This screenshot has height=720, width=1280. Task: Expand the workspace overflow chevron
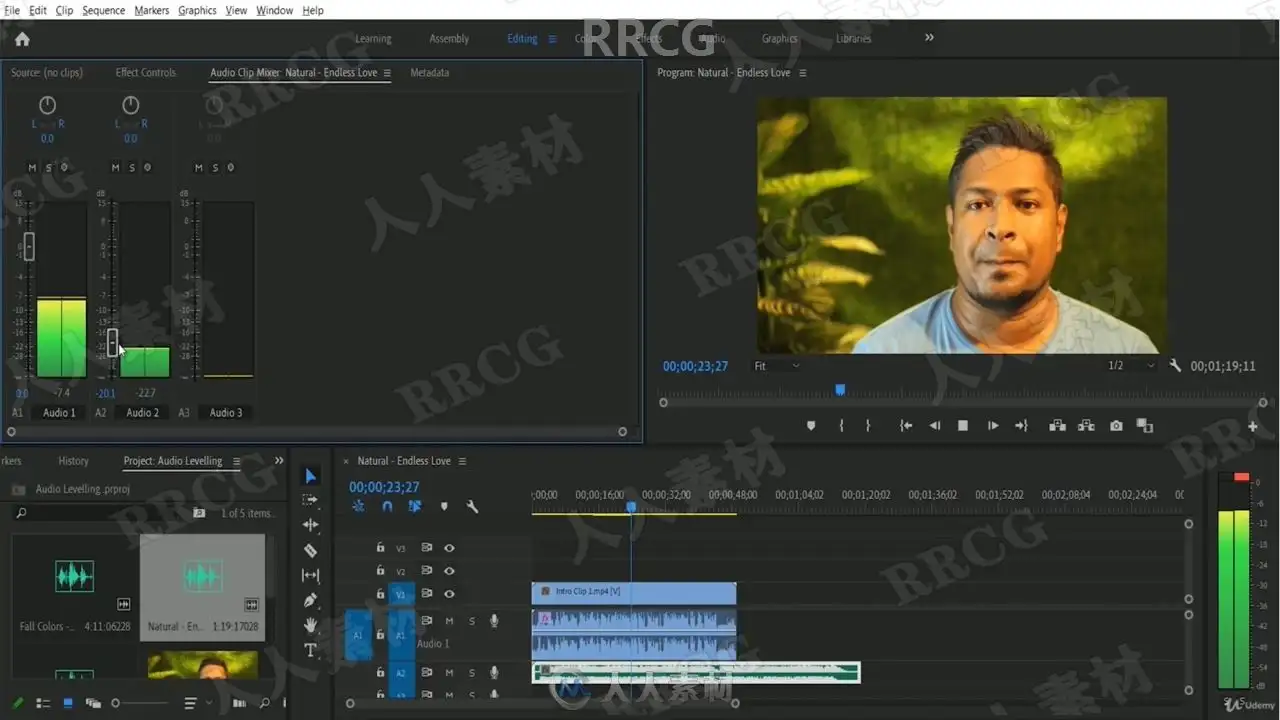coord(929,38)
